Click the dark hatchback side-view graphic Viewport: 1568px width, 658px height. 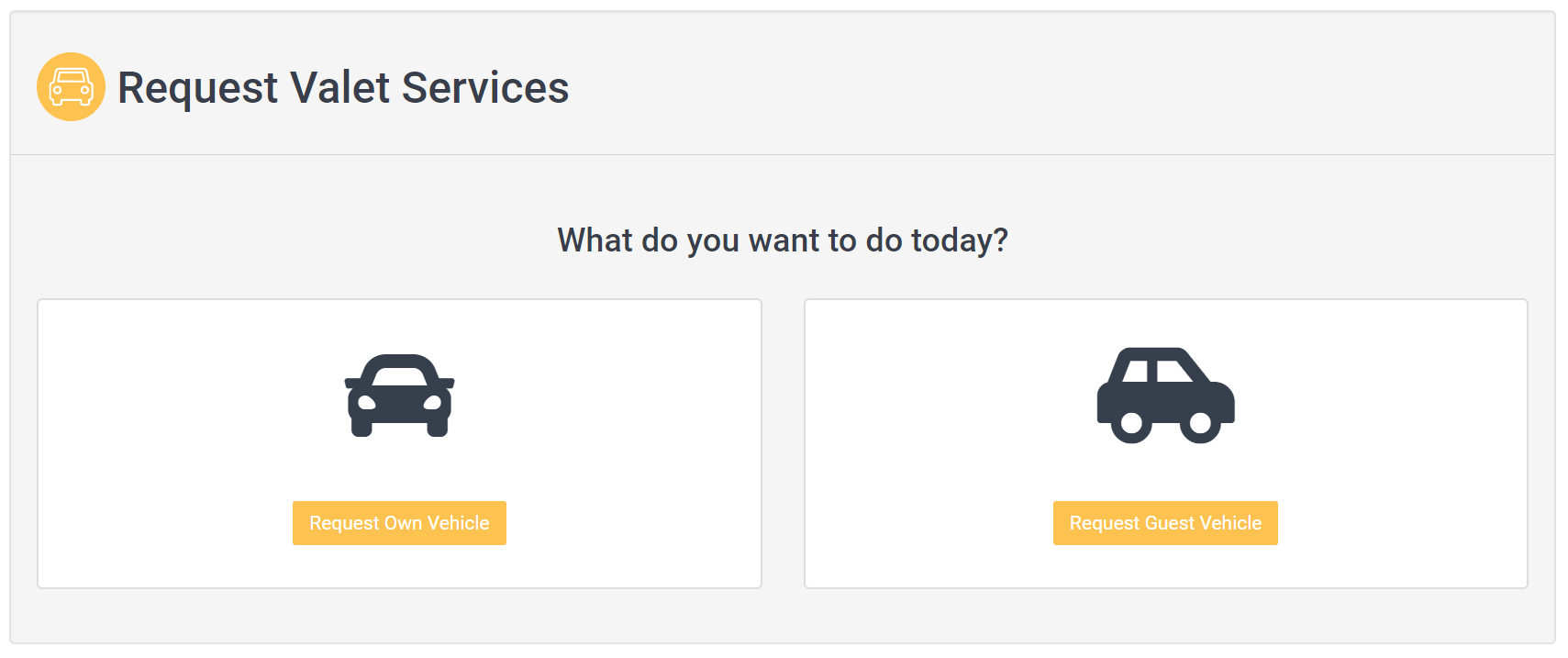pyautogui.click(x=1165, y=396)
